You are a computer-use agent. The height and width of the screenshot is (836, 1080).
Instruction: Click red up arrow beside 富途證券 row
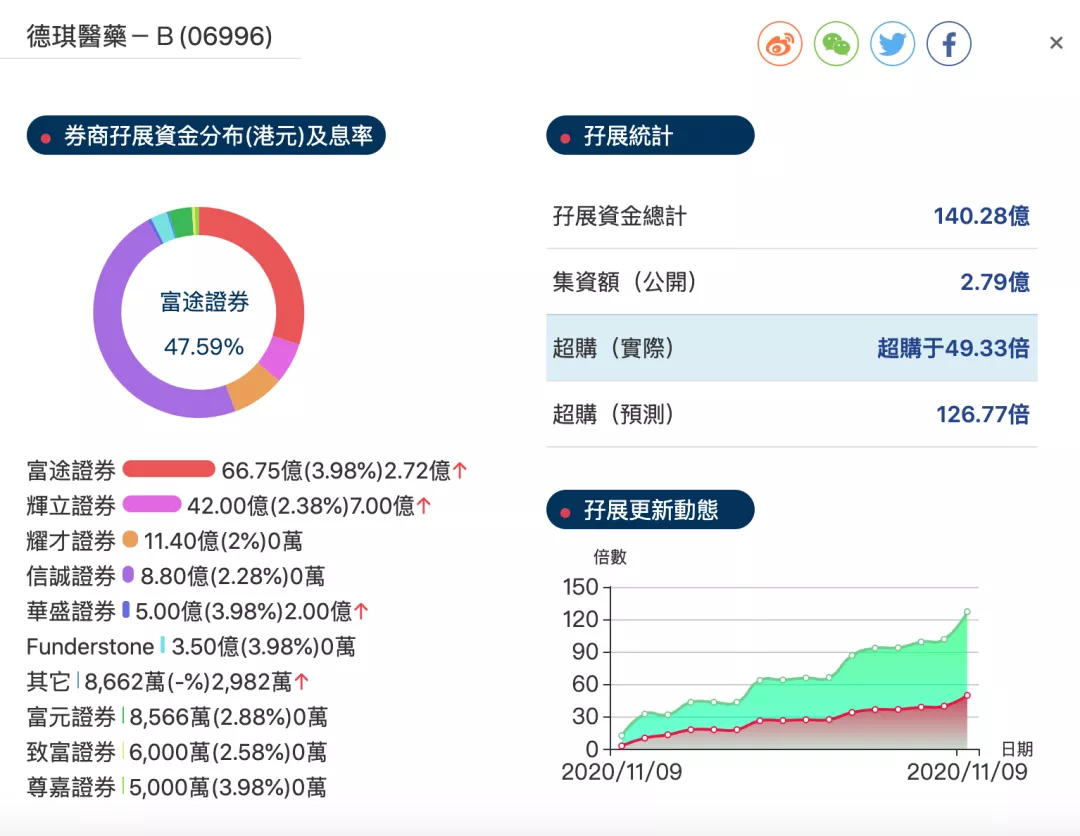(x=460, y=470)
